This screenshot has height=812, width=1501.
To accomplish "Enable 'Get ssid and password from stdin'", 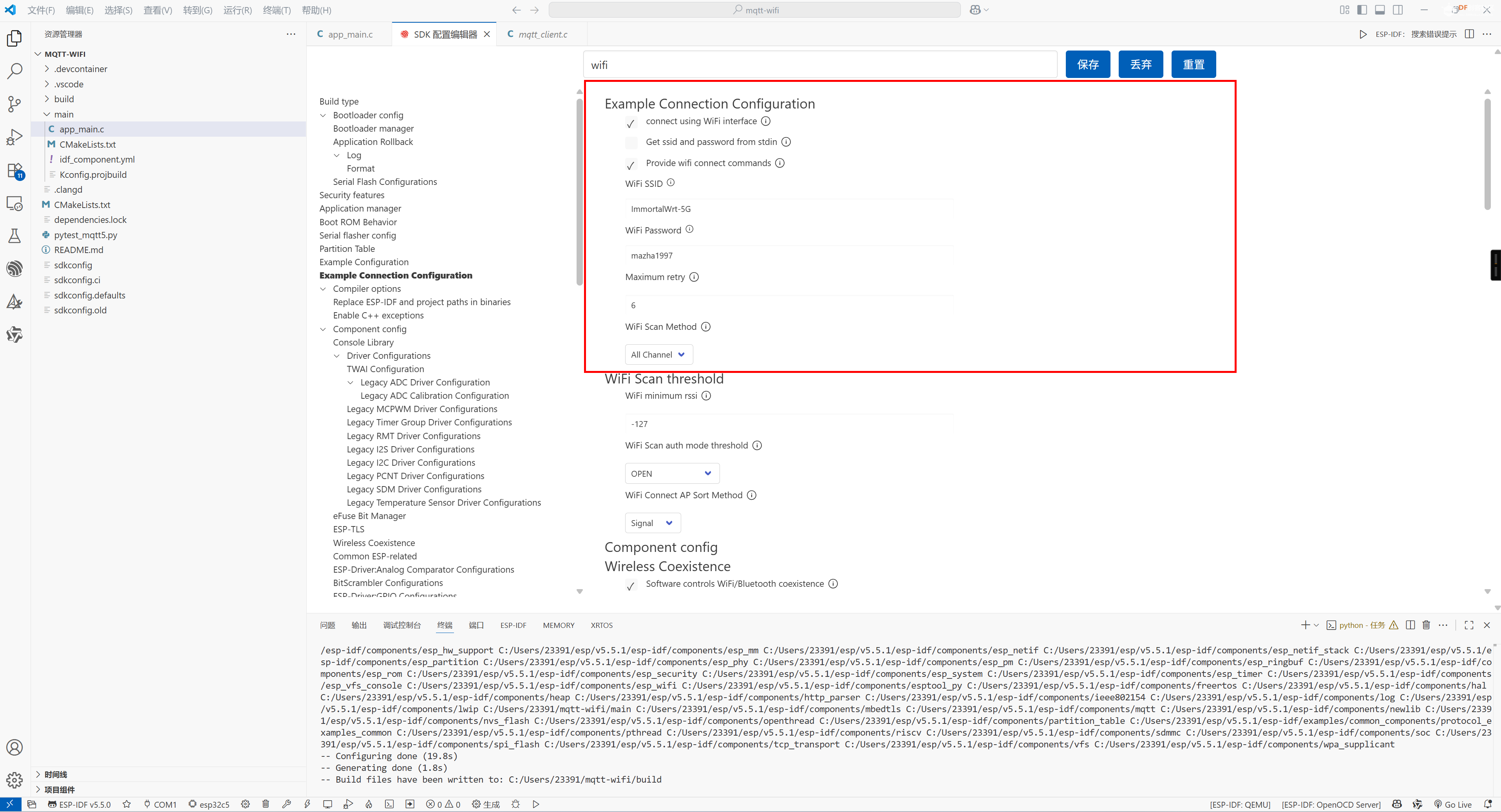I will [631, 143].
